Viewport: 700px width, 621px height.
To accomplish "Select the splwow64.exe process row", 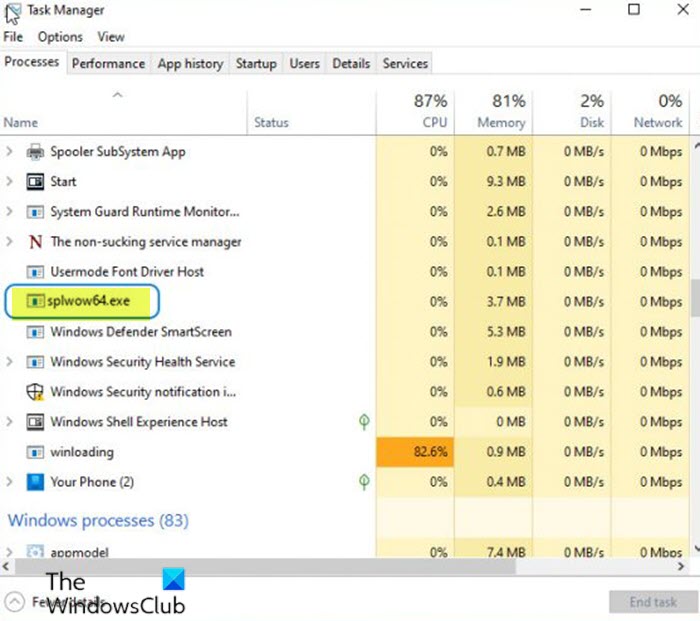I will click(x=344, y=301).
